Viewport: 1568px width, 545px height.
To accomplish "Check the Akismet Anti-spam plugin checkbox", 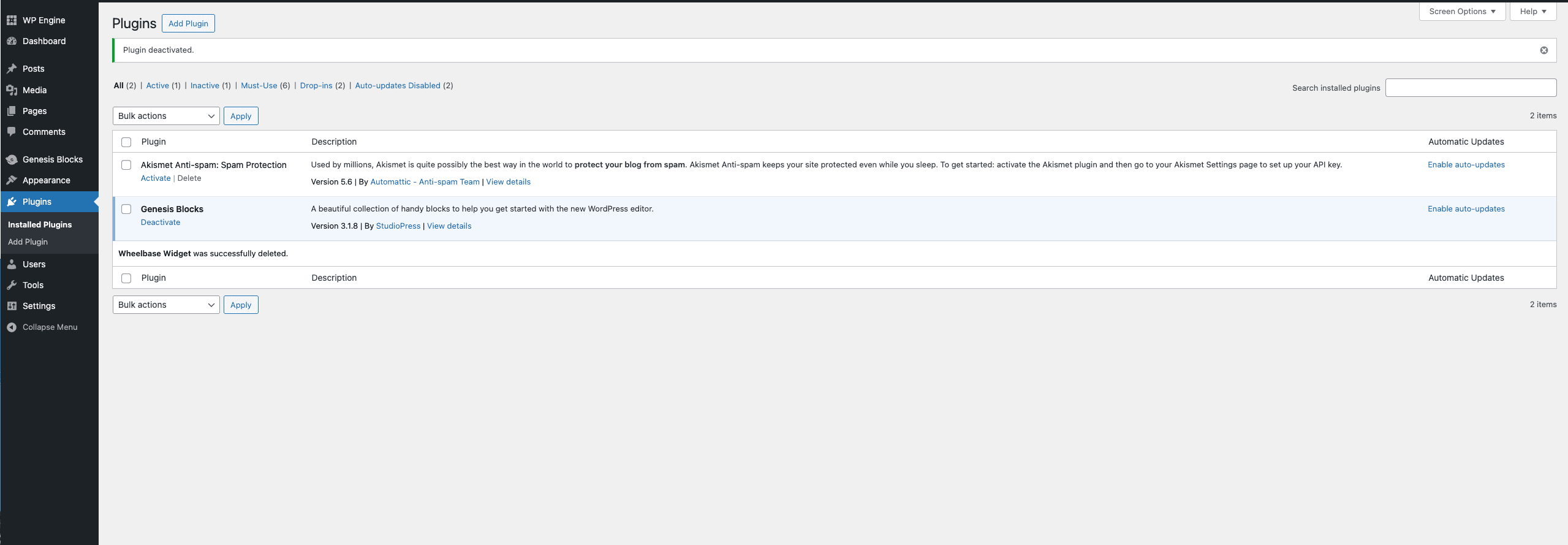I will click(x=126, y=165).
